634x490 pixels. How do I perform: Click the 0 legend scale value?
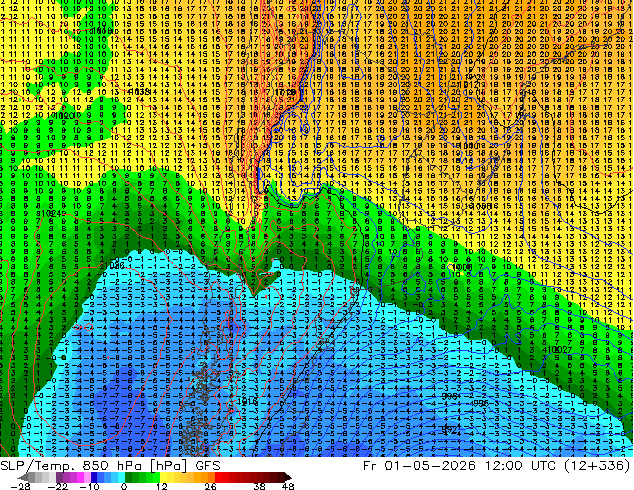(x=124, y=486)
